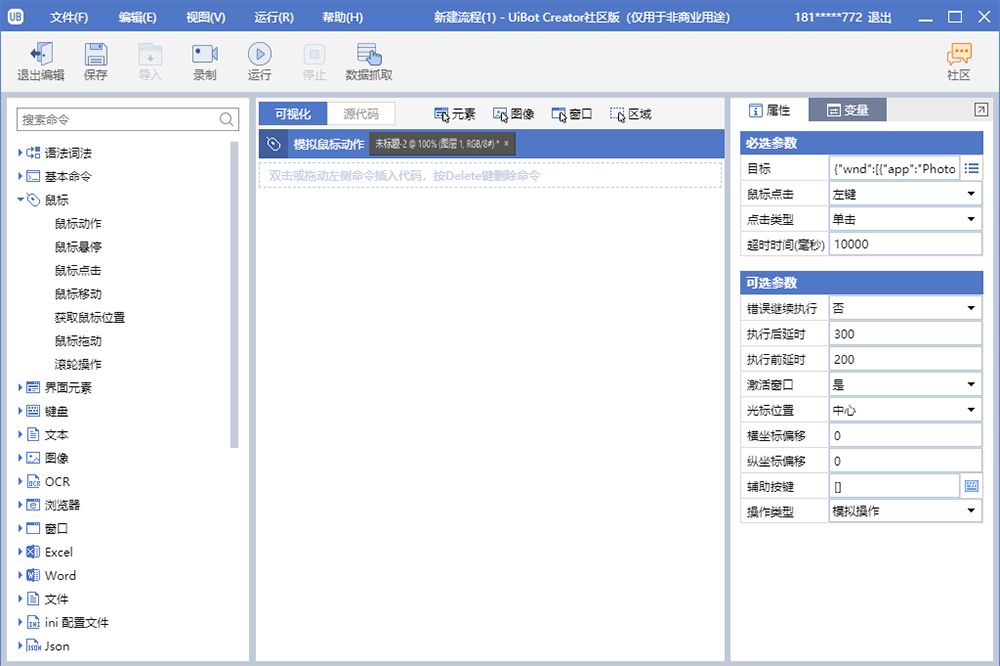This screenshot has width=1000, height=666.
Task: Select 鼠标移动 command
Action: click(78, 294)
